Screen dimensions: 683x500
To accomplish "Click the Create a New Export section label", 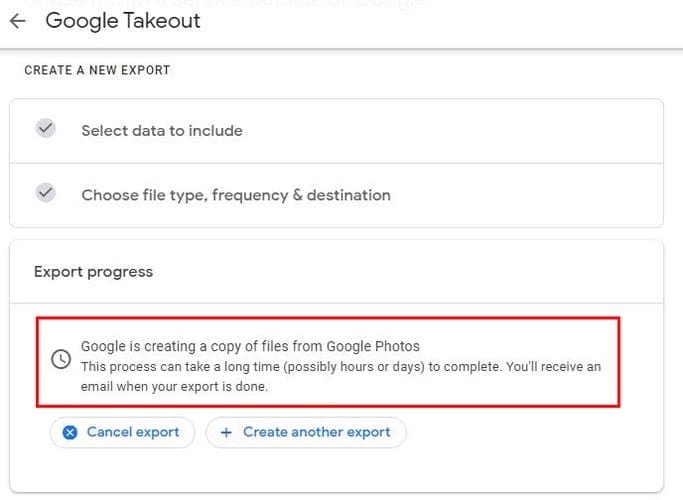I will [x=97, y=70].
